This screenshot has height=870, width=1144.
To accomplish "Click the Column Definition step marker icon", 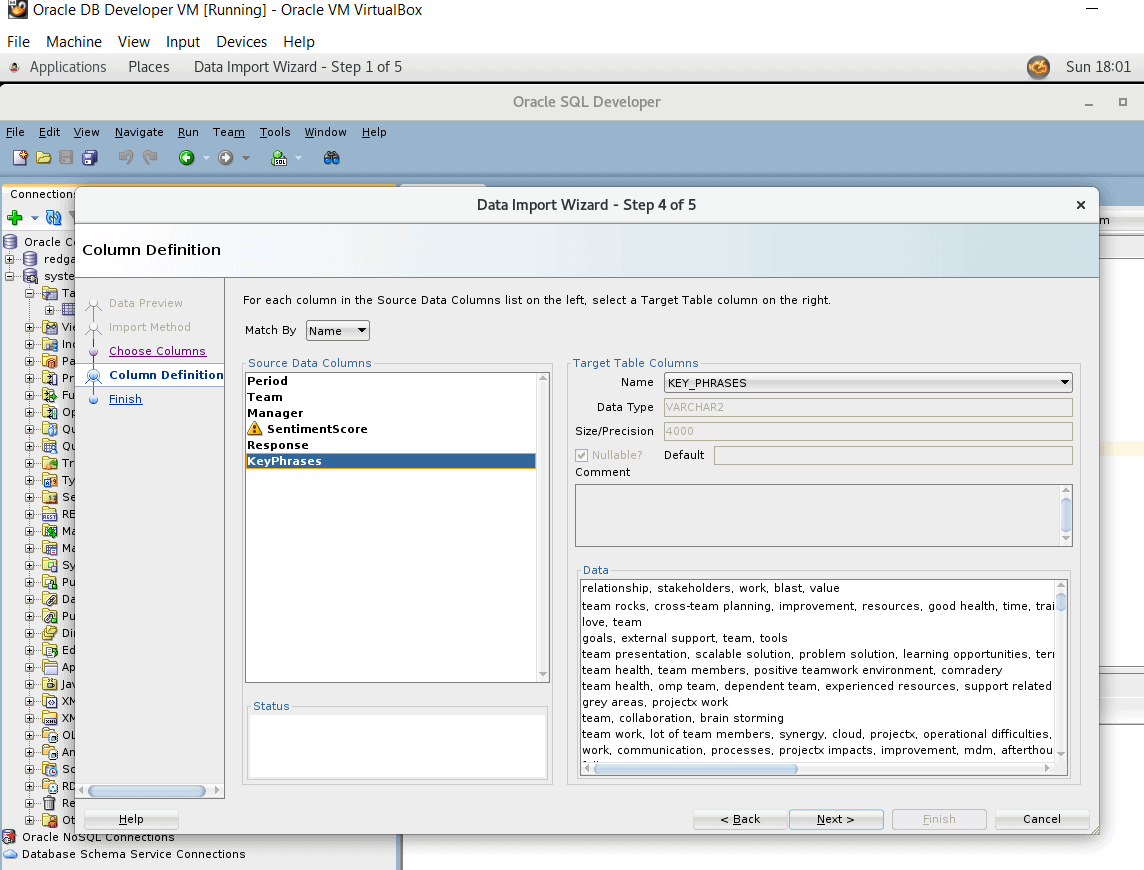I will pos(93,376).
